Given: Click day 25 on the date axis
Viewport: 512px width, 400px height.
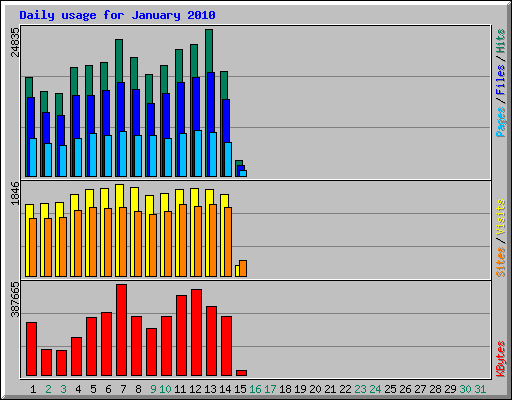Looking at the screenshot, I should click(390, 389).
